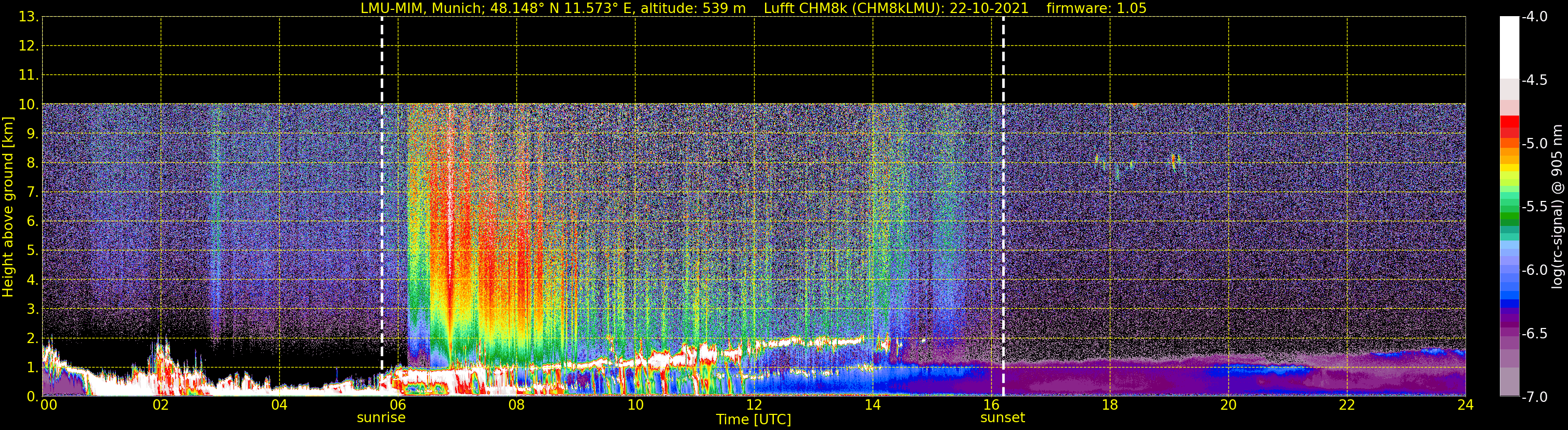The image size is (1568, 430).
Task: Click the white top segment of the colorbar
Action: [1509, 47]
